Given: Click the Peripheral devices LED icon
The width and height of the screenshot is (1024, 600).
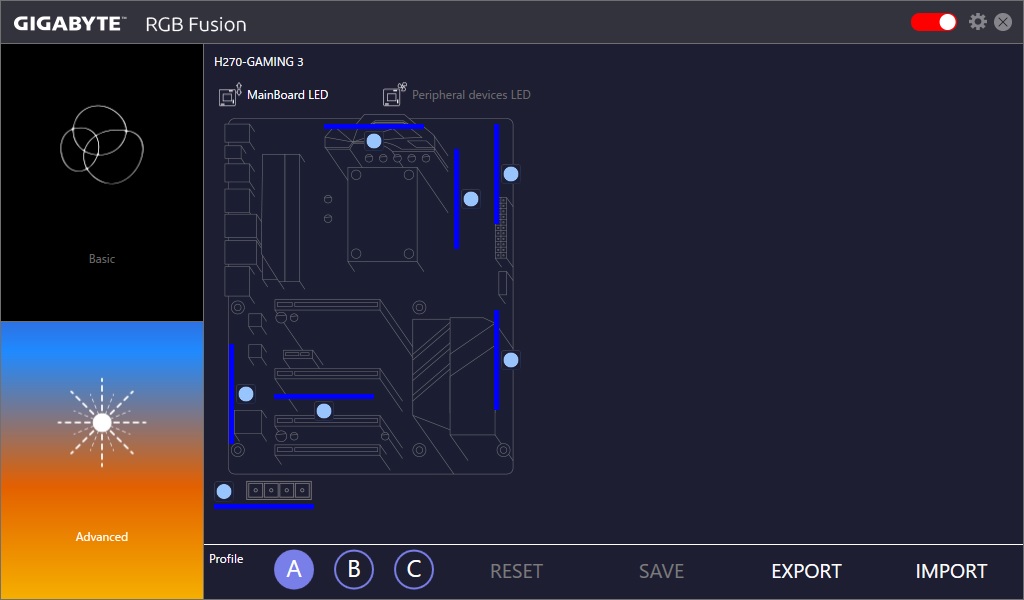Looking at the screenshot, I should [x=394, y=95].
